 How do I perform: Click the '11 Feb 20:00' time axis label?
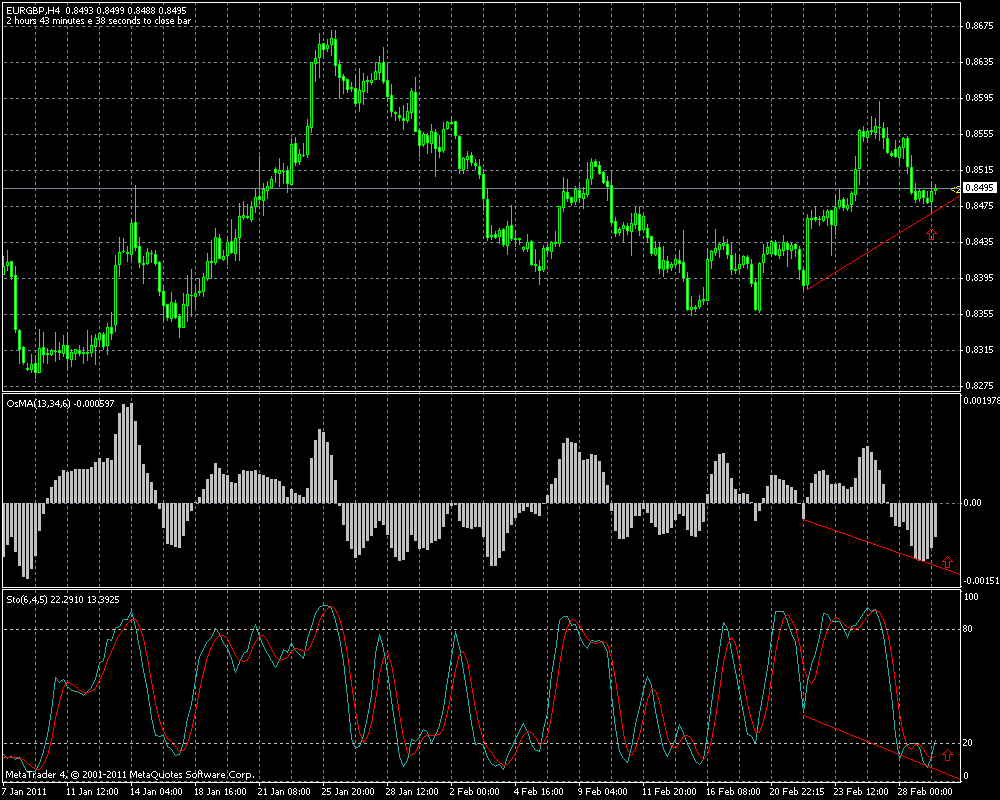[x=668, y=792]
